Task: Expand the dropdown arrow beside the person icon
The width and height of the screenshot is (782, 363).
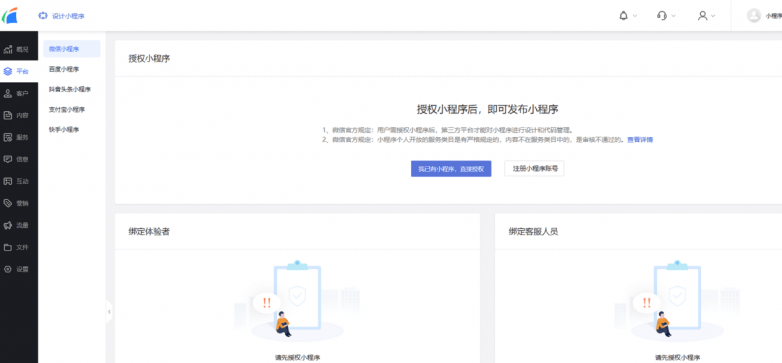Action: pos(713,16)
